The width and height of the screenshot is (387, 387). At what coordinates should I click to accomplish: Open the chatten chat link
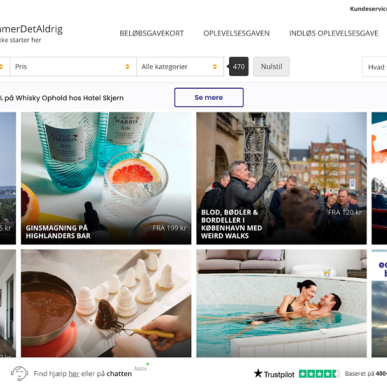coord(119,374)
